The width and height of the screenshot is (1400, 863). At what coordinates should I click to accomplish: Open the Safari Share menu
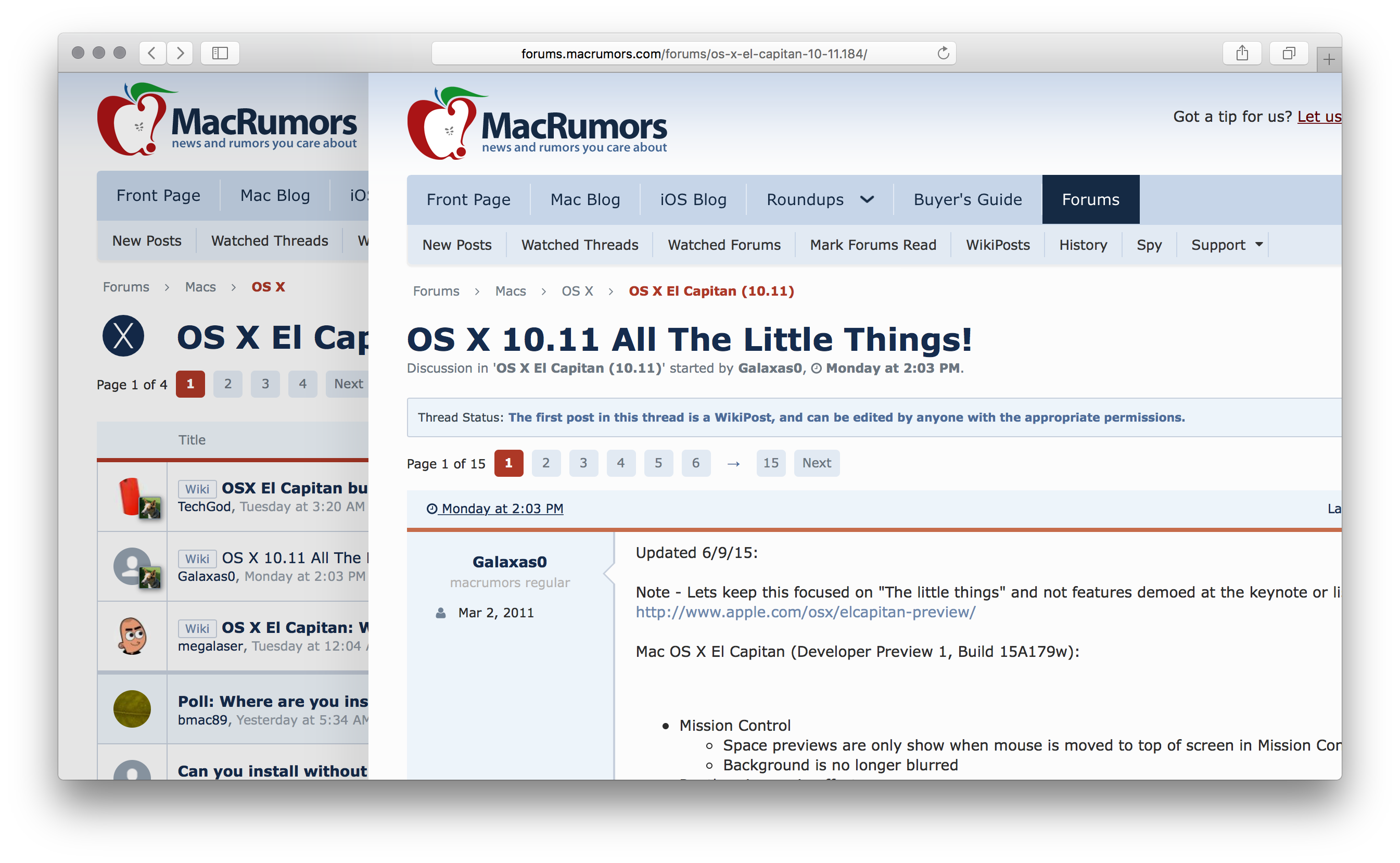tap(1242, 53)
